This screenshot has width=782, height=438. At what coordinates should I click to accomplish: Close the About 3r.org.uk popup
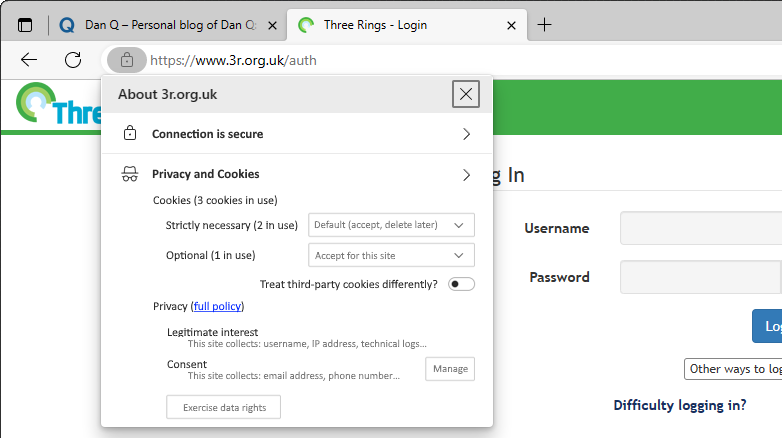click(466, 94)
